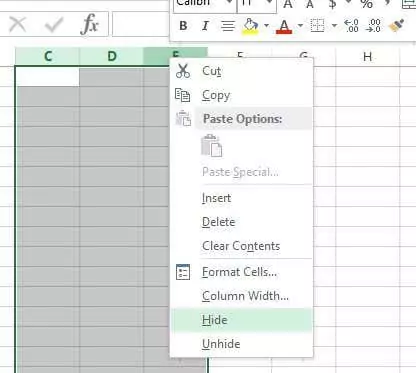This screenshot has width=416, height=373.
Task: Click the Copy pages icon
Action: click(x=183, y=95)
